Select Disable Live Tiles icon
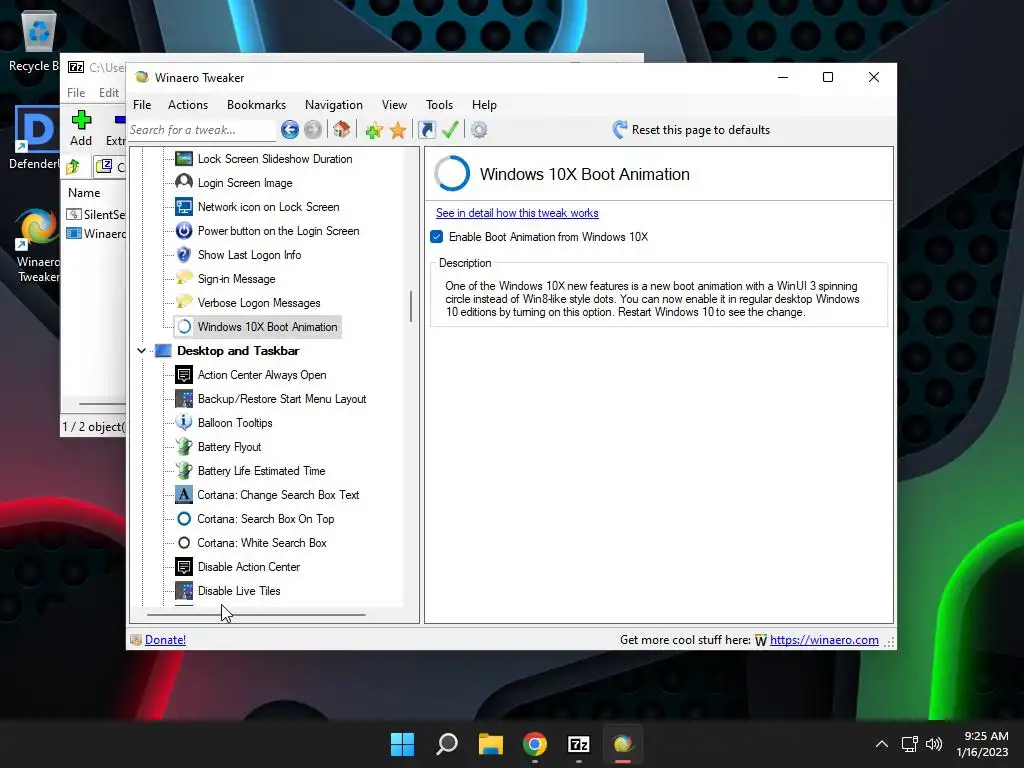Screen dimensions: 1024x768 (184, 591)
